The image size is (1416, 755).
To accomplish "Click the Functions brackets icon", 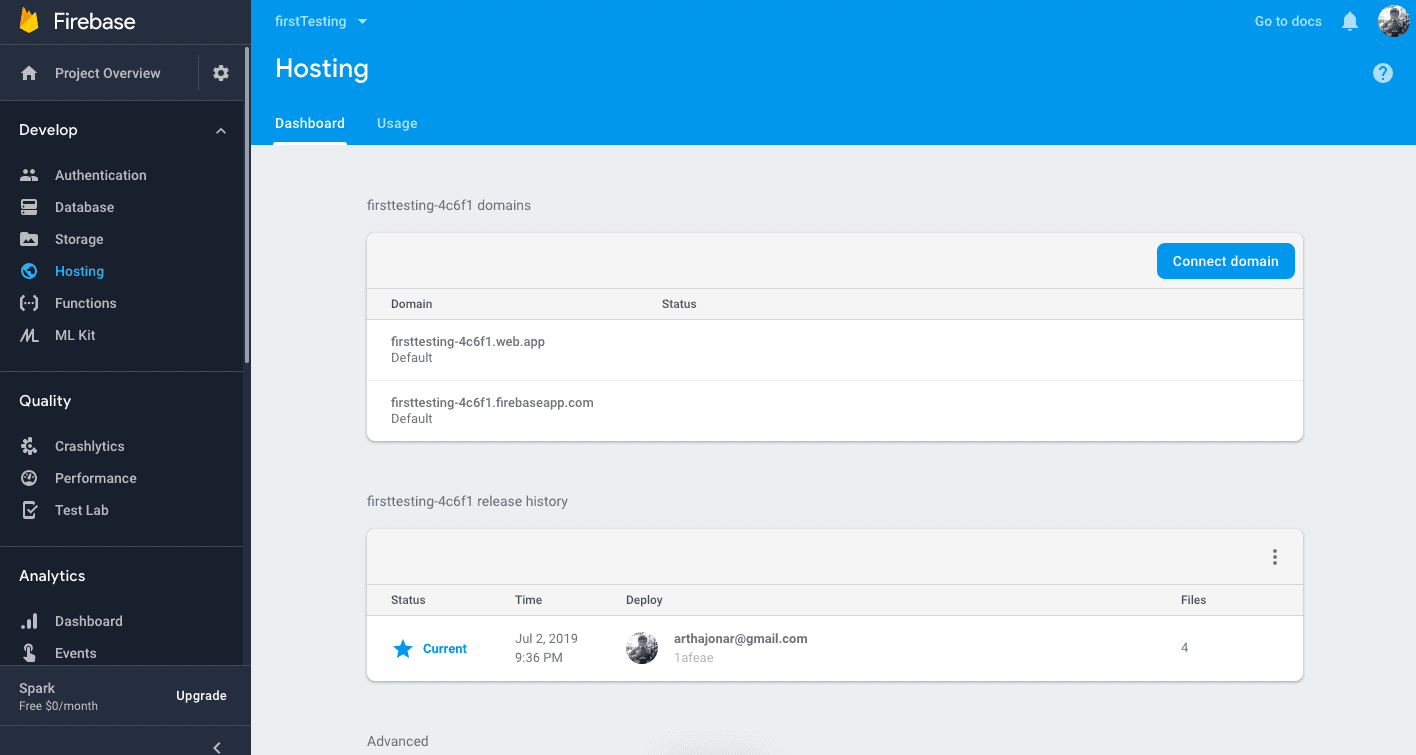I will click(29, 303).
